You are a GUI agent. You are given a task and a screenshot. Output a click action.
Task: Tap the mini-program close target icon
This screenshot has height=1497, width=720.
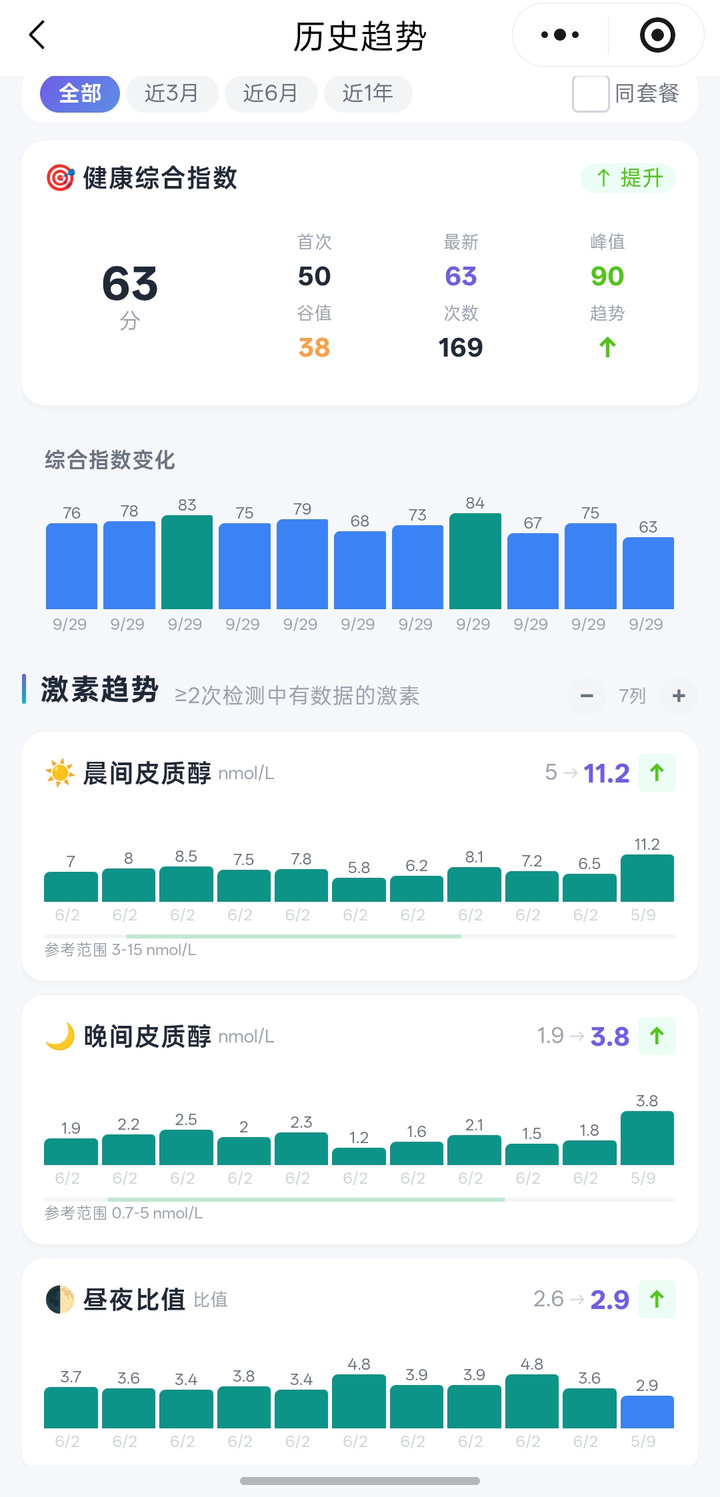657,35
